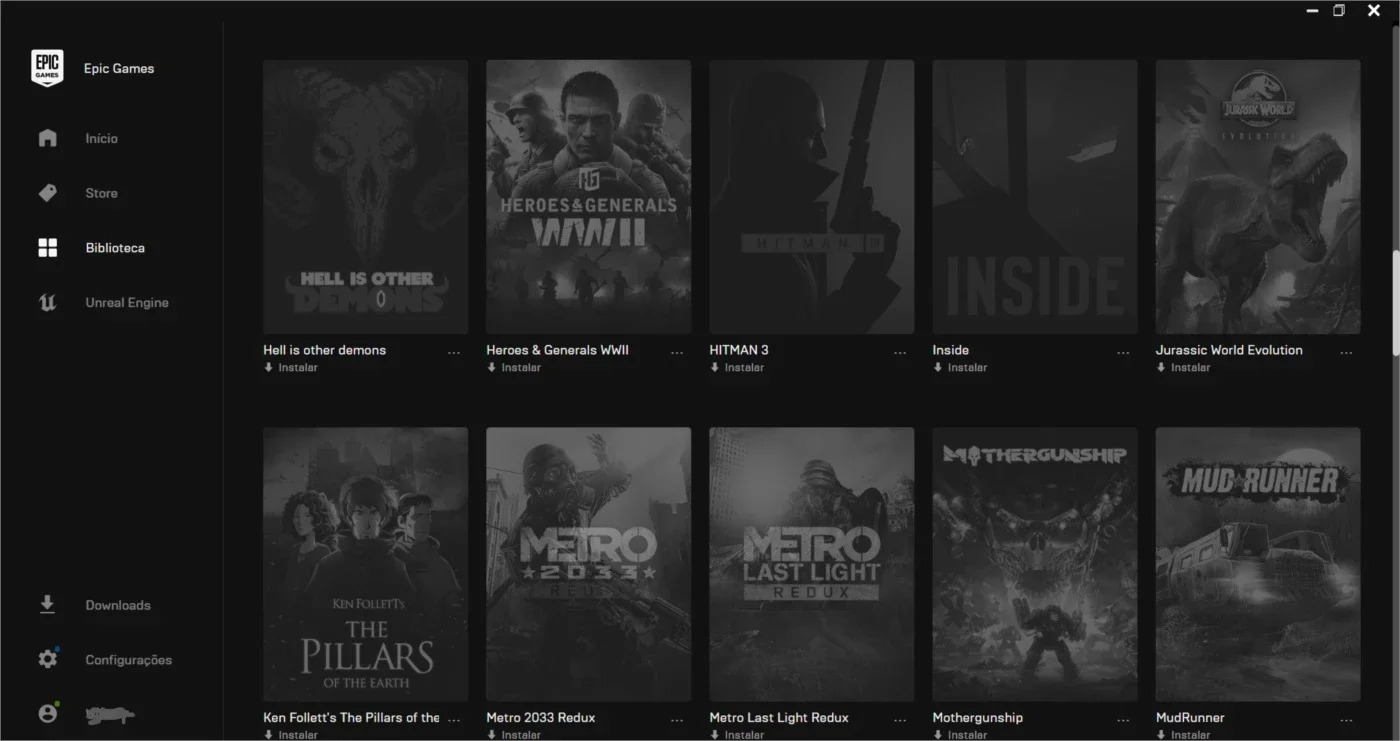This screenshot has width=1400, height=741.
Task: Click Instalar under Inside
Action: click(x=967, y=368)
